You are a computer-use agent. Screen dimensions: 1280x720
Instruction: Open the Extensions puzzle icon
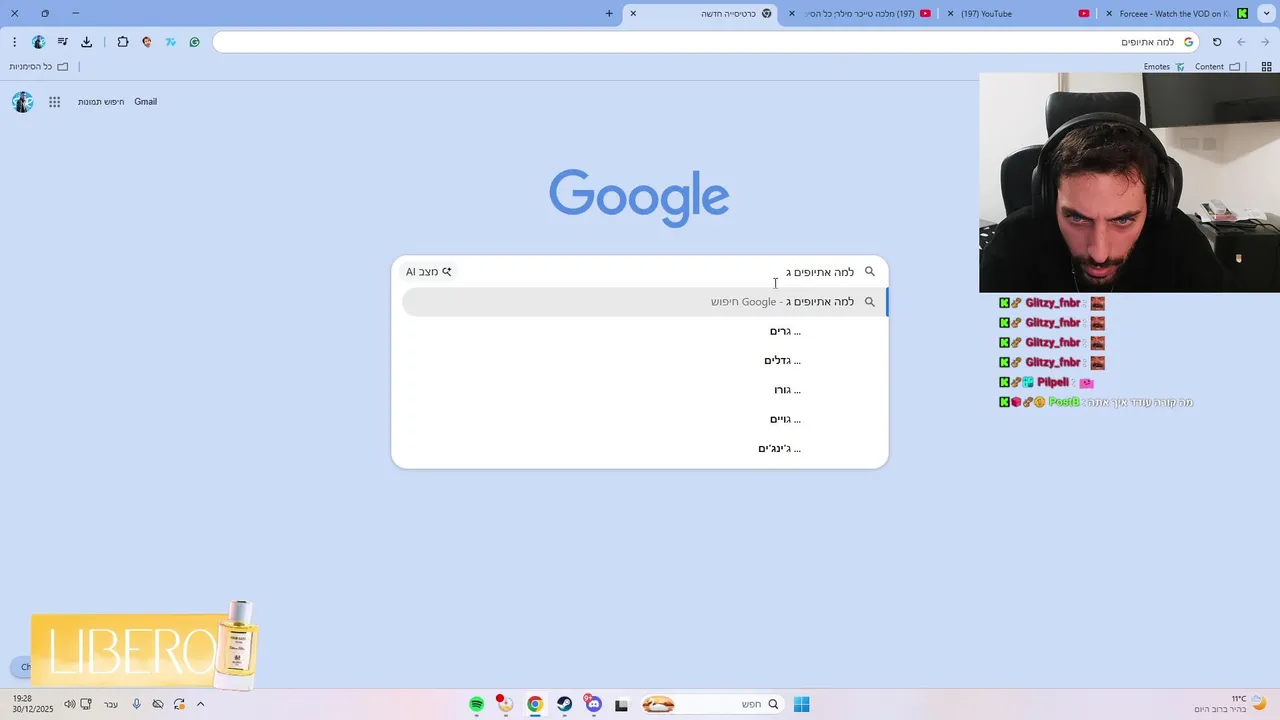point(123,42)
